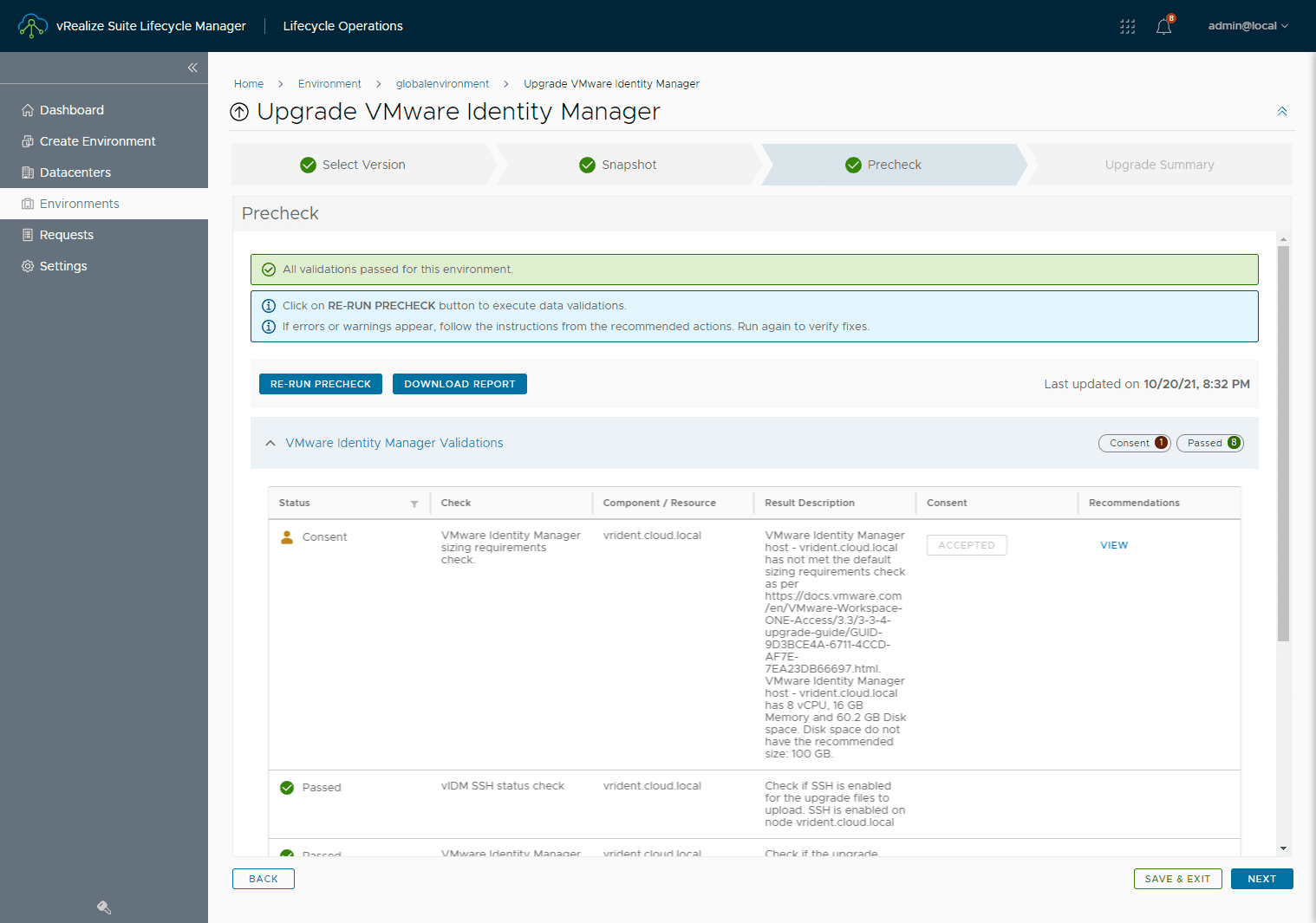This screenshot has width=1316, height=923.
Task: Follow the globalenvironment breadcrumb link
Action: pyautogui.click(x=442, y=84)
